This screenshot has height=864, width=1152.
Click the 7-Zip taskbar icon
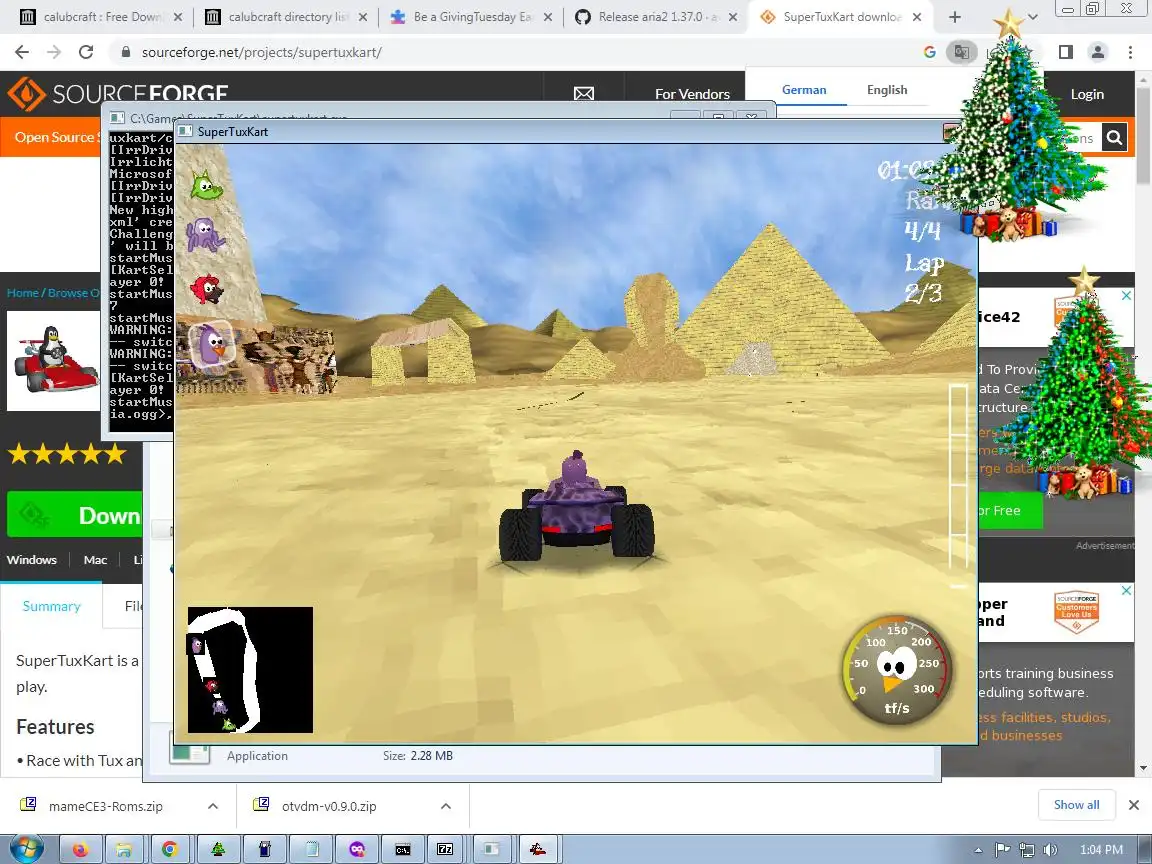coord(445,849)
